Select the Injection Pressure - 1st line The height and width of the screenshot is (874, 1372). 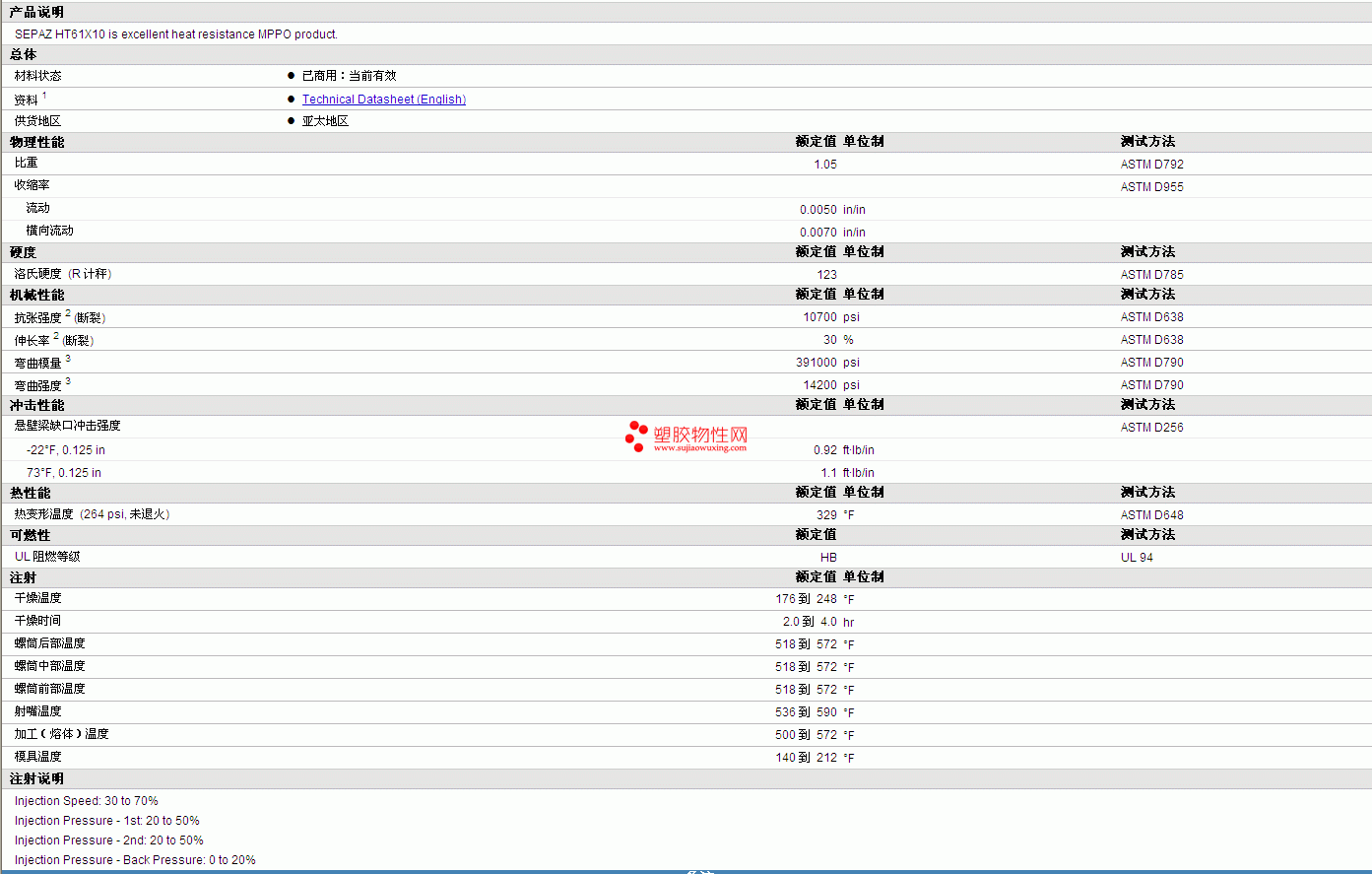coord(106,821)
